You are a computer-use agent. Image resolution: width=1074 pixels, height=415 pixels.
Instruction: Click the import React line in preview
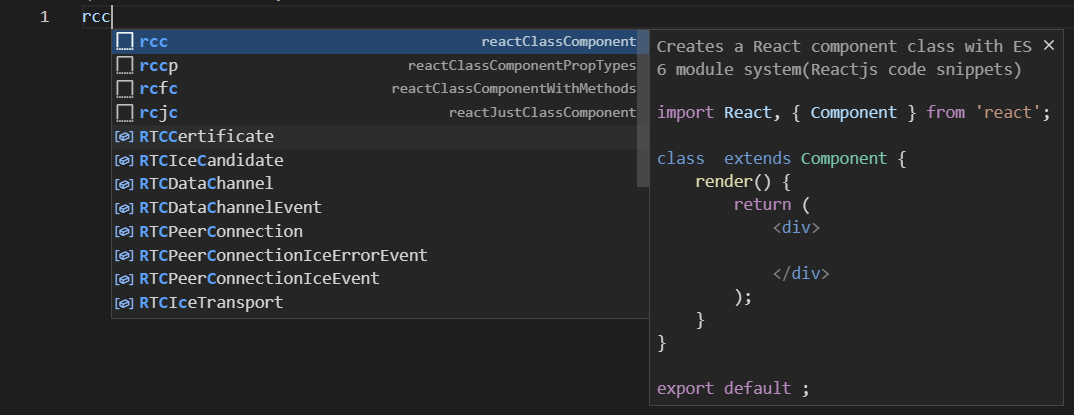point(853,112)
